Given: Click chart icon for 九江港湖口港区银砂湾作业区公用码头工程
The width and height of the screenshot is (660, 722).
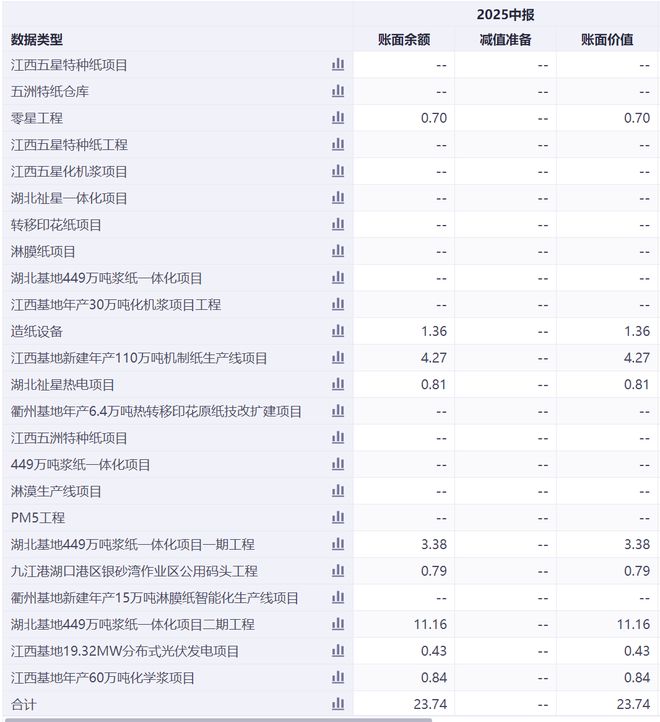Looking at the screenshot, I should 338,571.
